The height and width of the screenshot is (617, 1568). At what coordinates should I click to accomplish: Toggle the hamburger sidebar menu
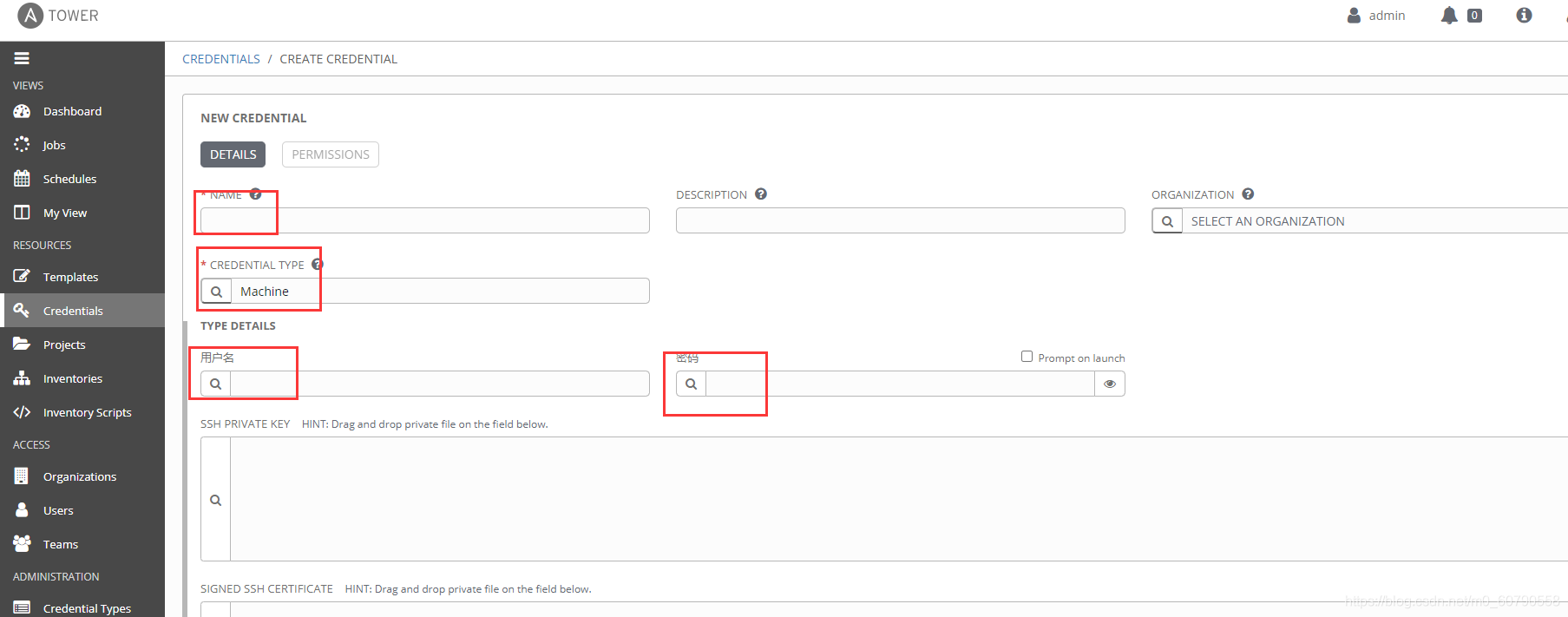[x=22, y=58]
